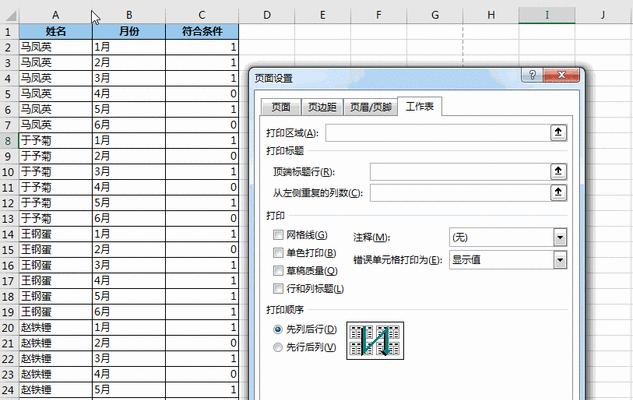Click range selector icon for 从左侧重复的列数
Screen dimensions: 633x400
tap(559, 192)
